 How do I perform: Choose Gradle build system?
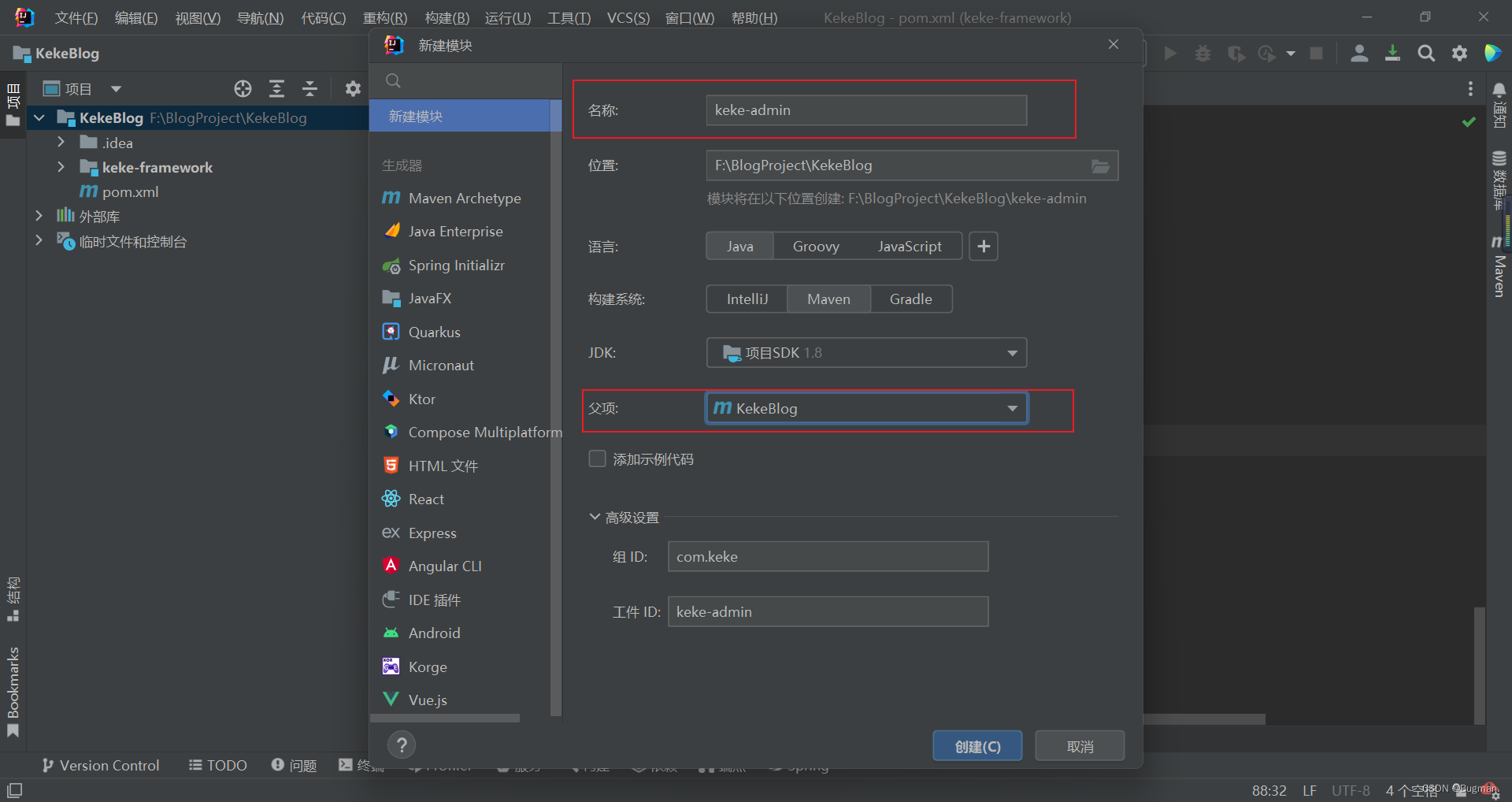click(x=910, y=299)
